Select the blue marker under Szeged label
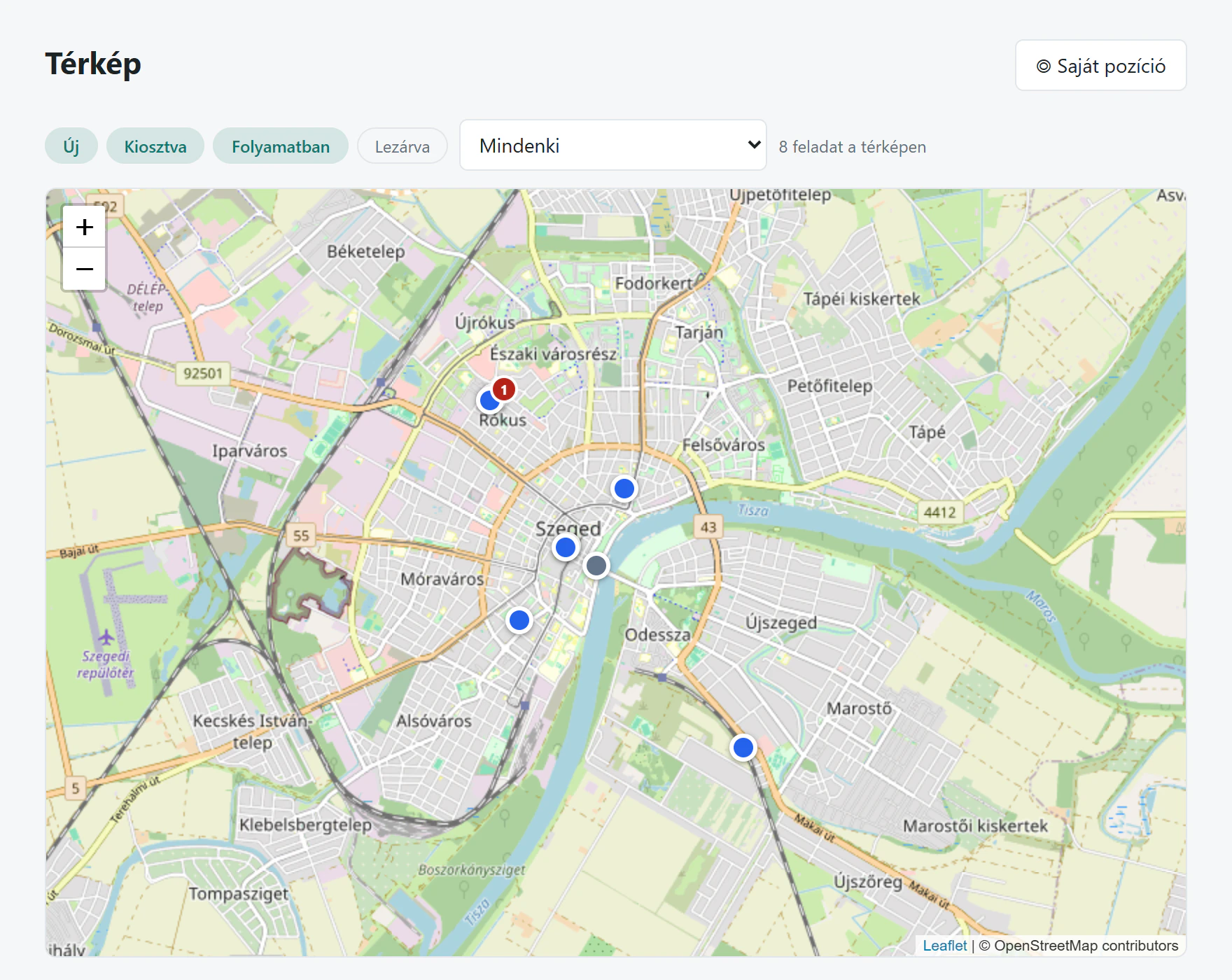 [566, 547]
